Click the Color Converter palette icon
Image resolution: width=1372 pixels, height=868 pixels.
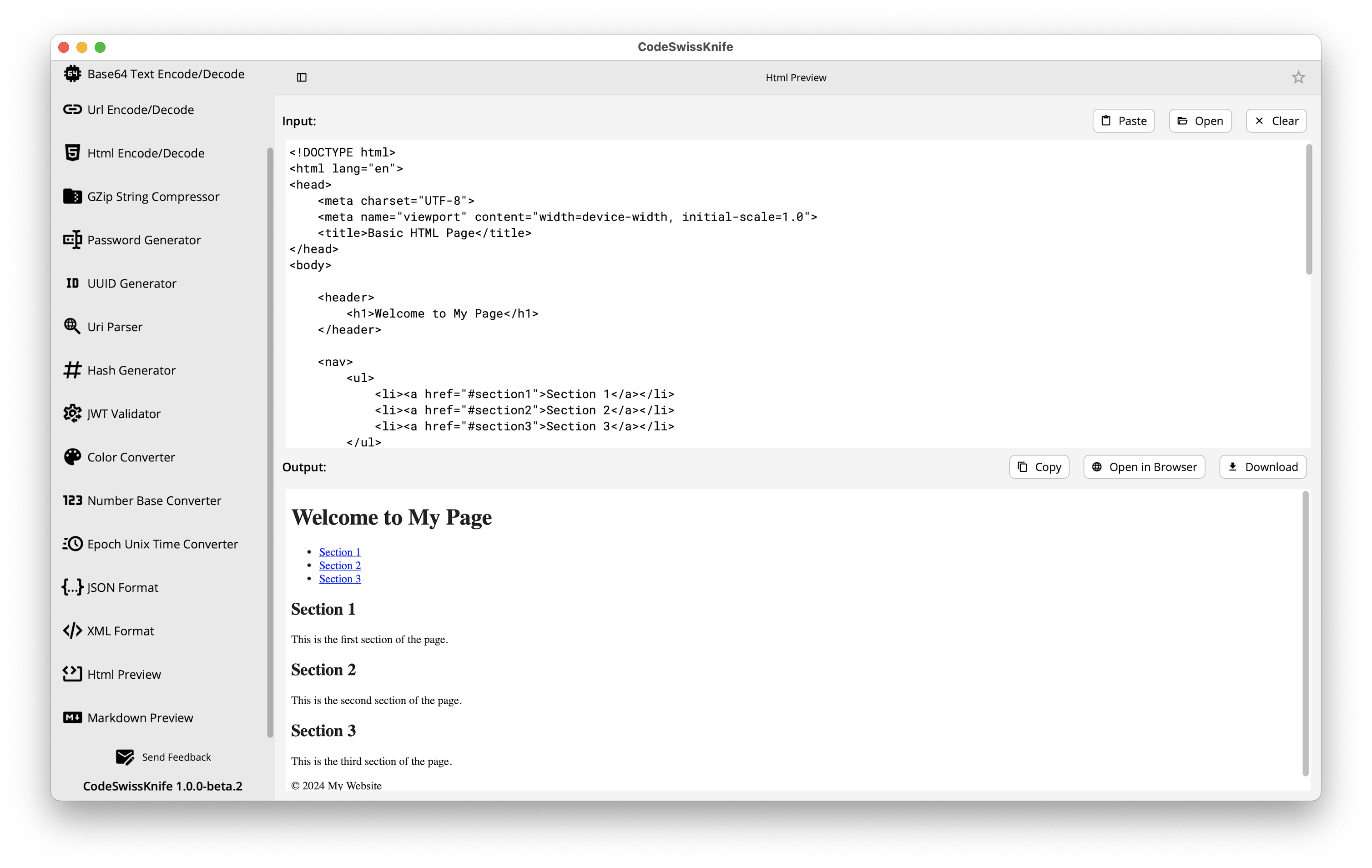pos(72,457)
